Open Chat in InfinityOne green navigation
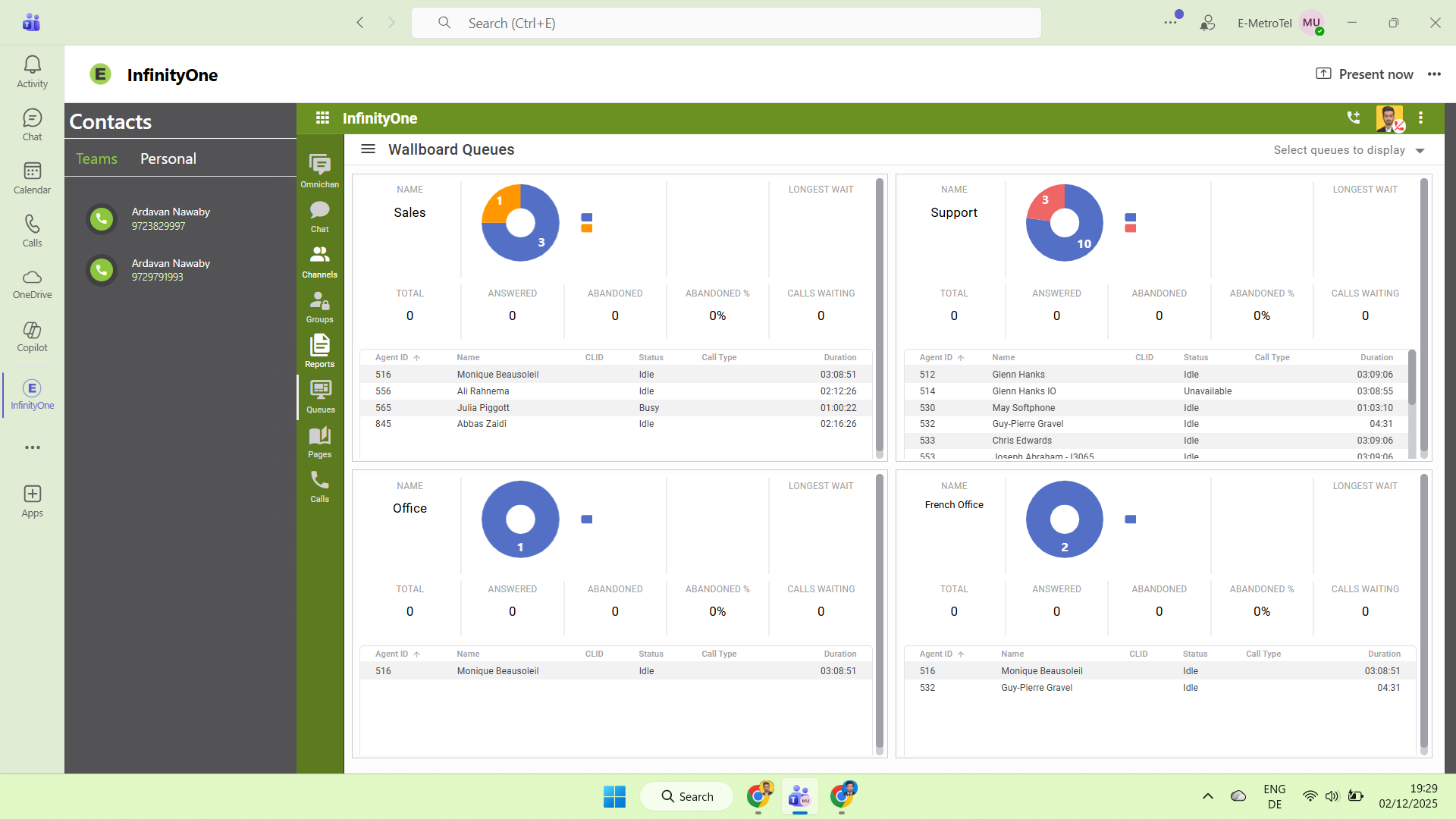The height and width of the screenshot is (819, 1456). (x=320, y=217)
